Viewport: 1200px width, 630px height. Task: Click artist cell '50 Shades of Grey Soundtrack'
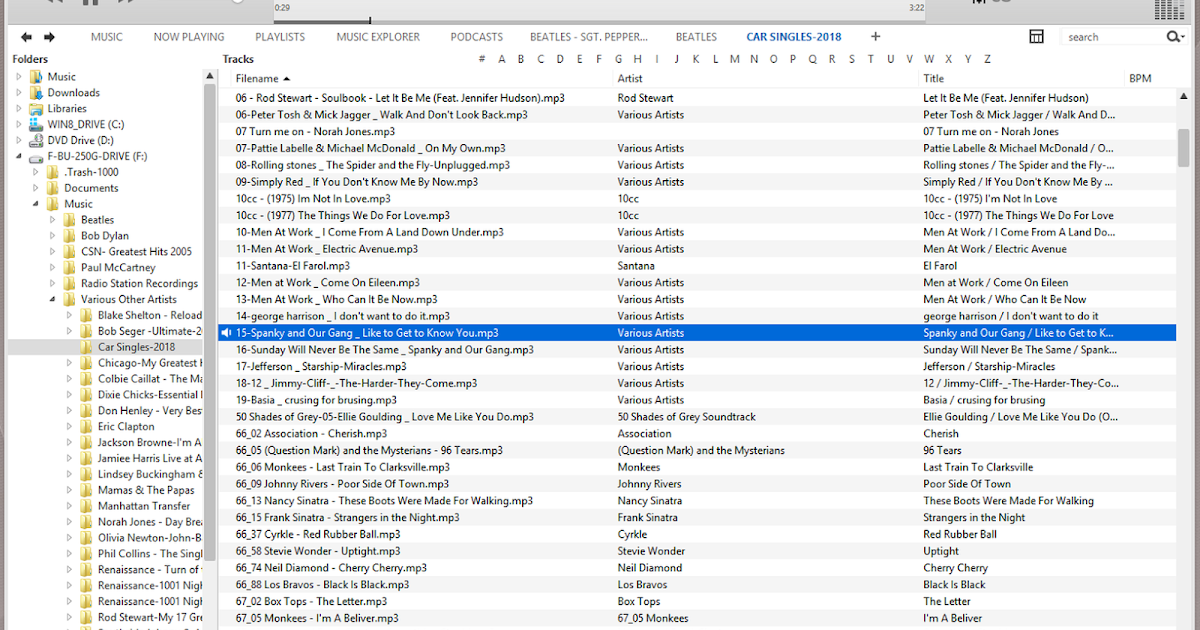click(687, 417)
